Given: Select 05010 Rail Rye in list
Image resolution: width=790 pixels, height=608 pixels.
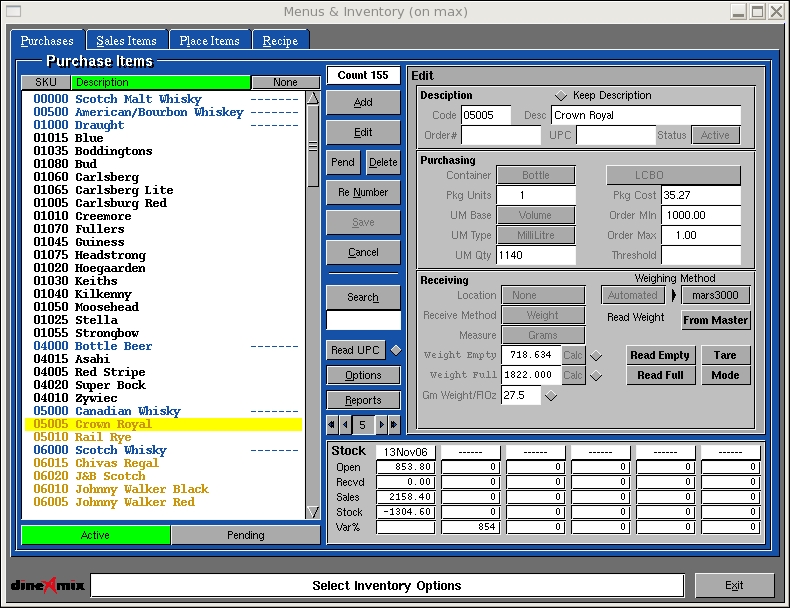Looking at the screenshot, I should click(x=163, y=437).
